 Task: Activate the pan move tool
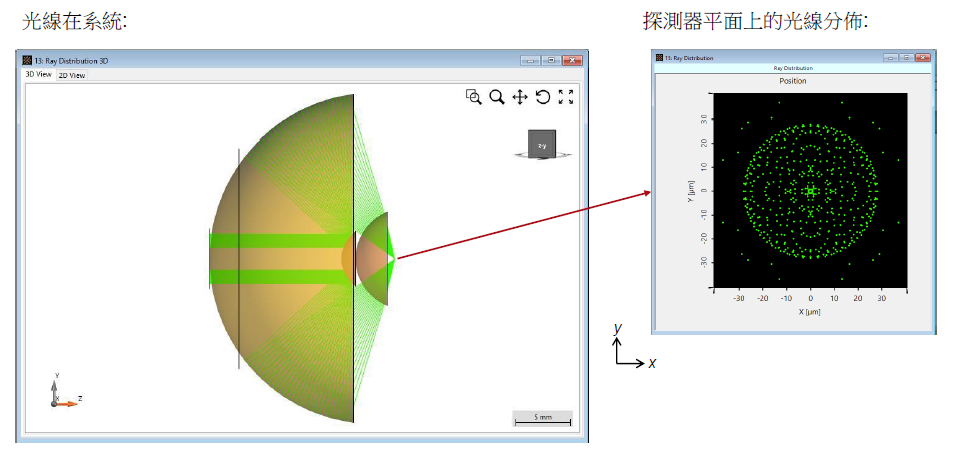pos(520,97)
